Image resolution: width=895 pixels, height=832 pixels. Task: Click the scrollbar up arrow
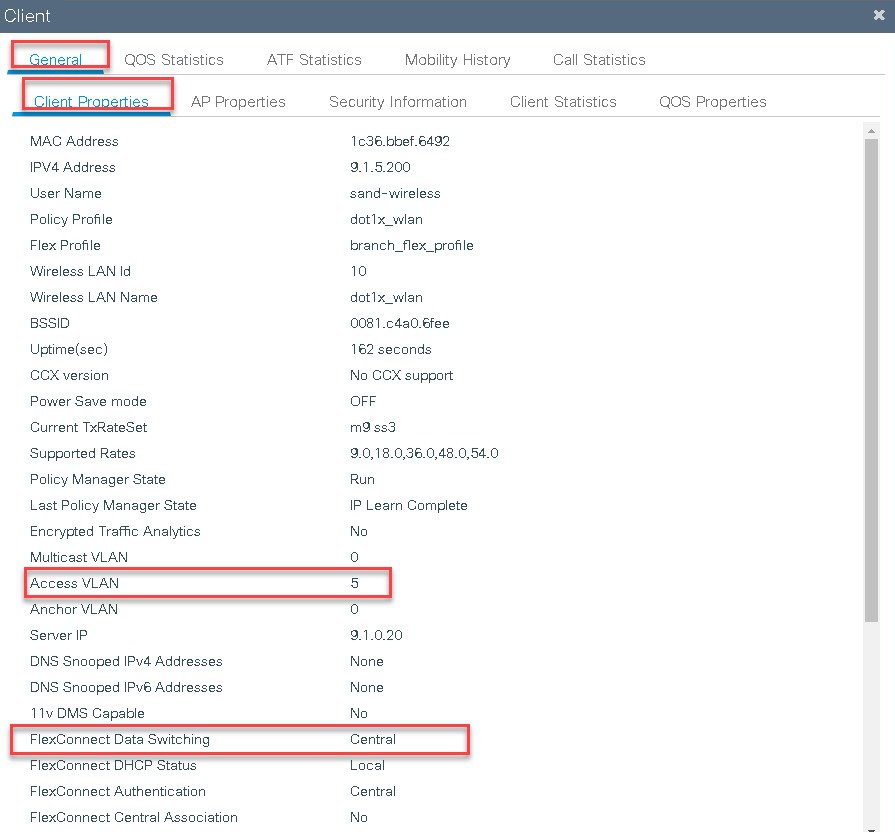click(871, 131)
